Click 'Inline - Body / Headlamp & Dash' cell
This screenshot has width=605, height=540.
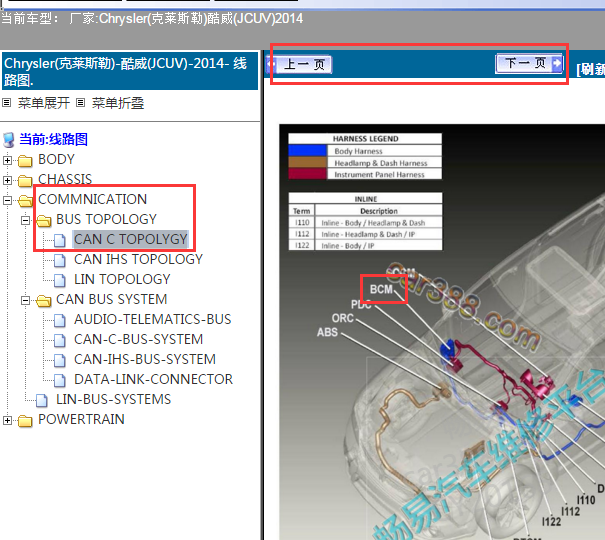pyautogui.click(x=379, y=223)
